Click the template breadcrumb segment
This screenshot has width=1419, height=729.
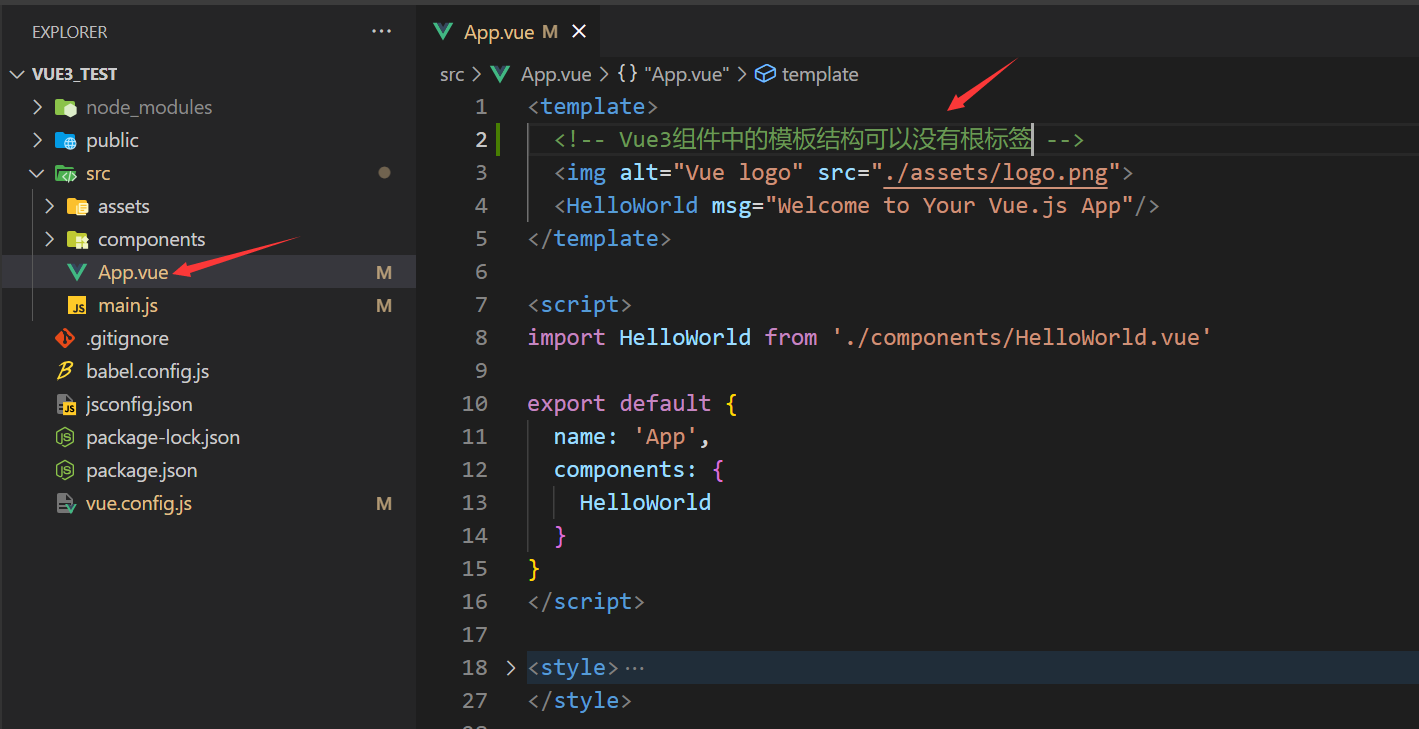pos(820,74)
